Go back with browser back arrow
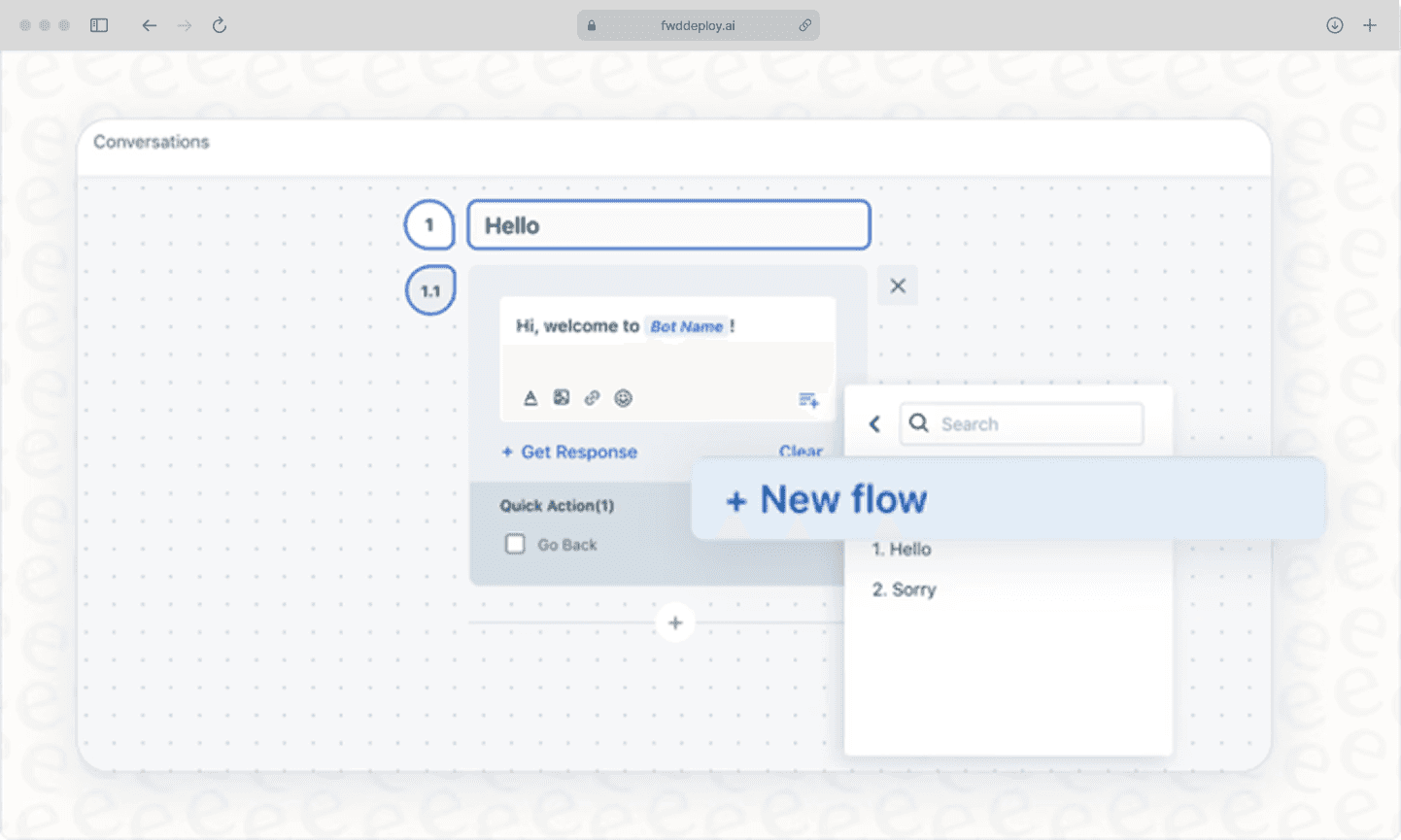The height and width of the screenshot is (840, 1401). click(x=149, y=25)
